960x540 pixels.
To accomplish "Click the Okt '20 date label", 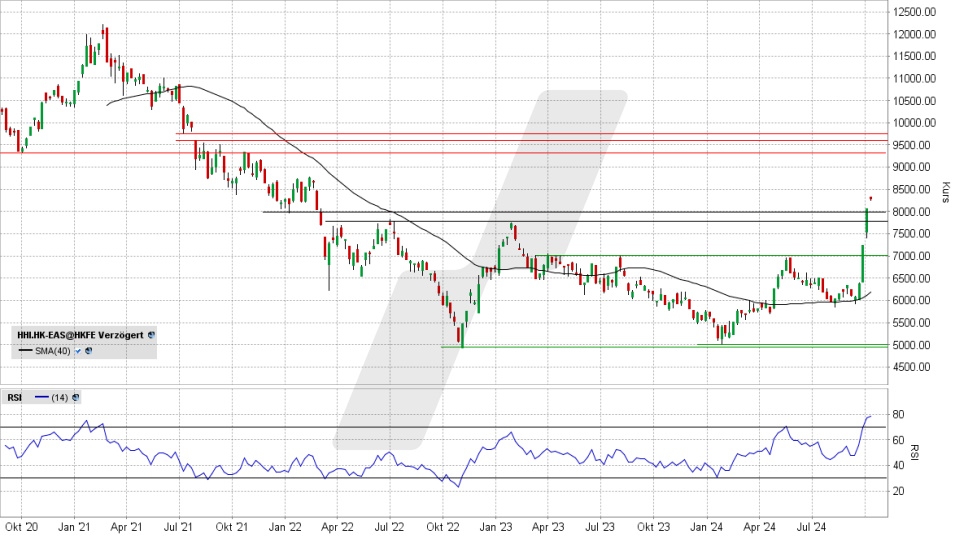I will pyautogui.click(x=21, y=527).
